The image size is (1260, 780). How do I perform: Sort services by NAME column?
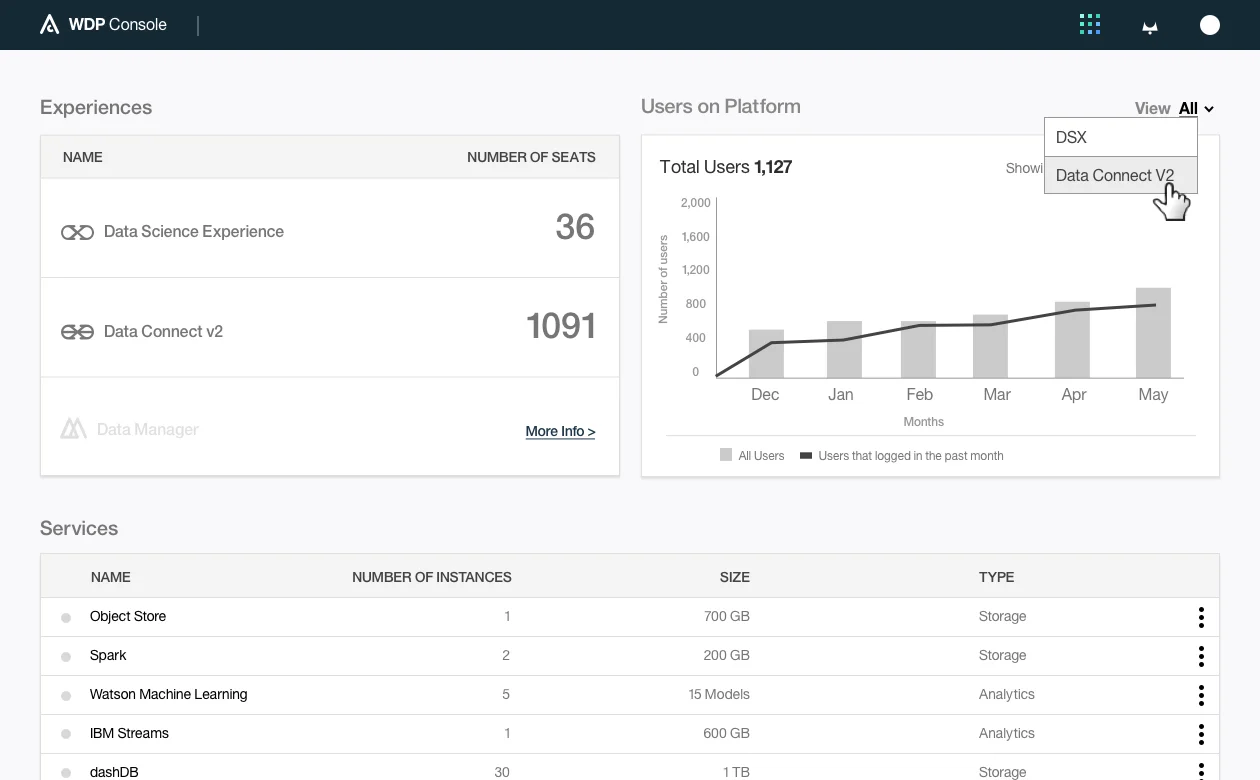coord(111,577)
